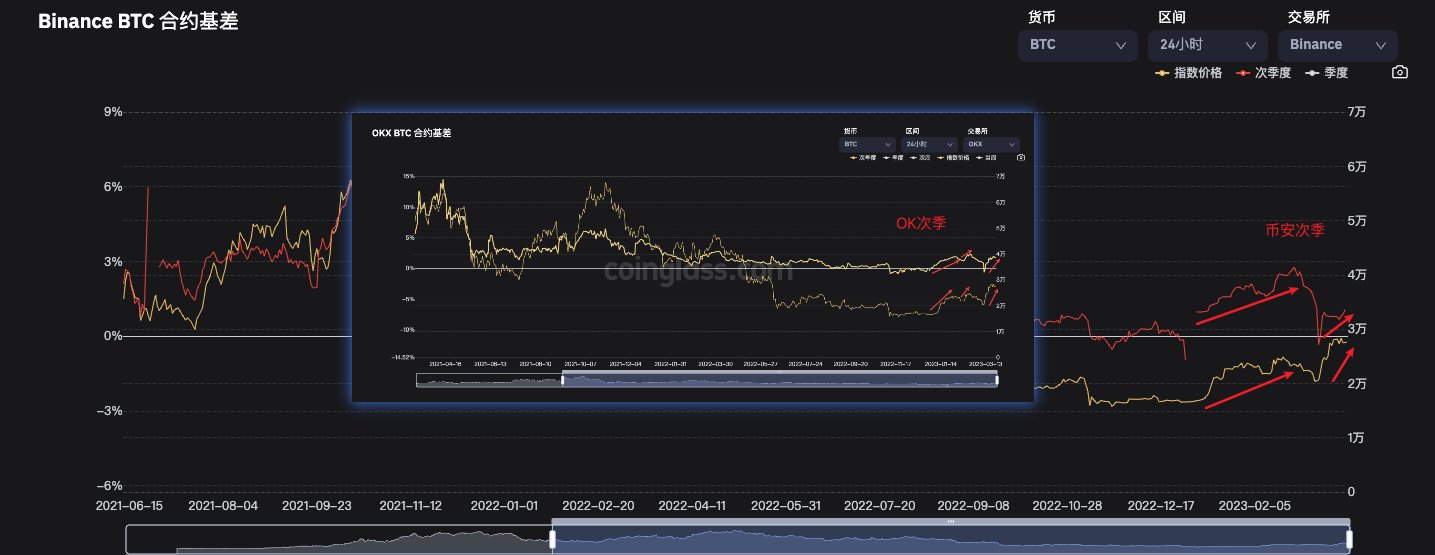Click the 5万 label on the right axis
Viewport: 1435px width, 555px height.
click(1357, 220)
